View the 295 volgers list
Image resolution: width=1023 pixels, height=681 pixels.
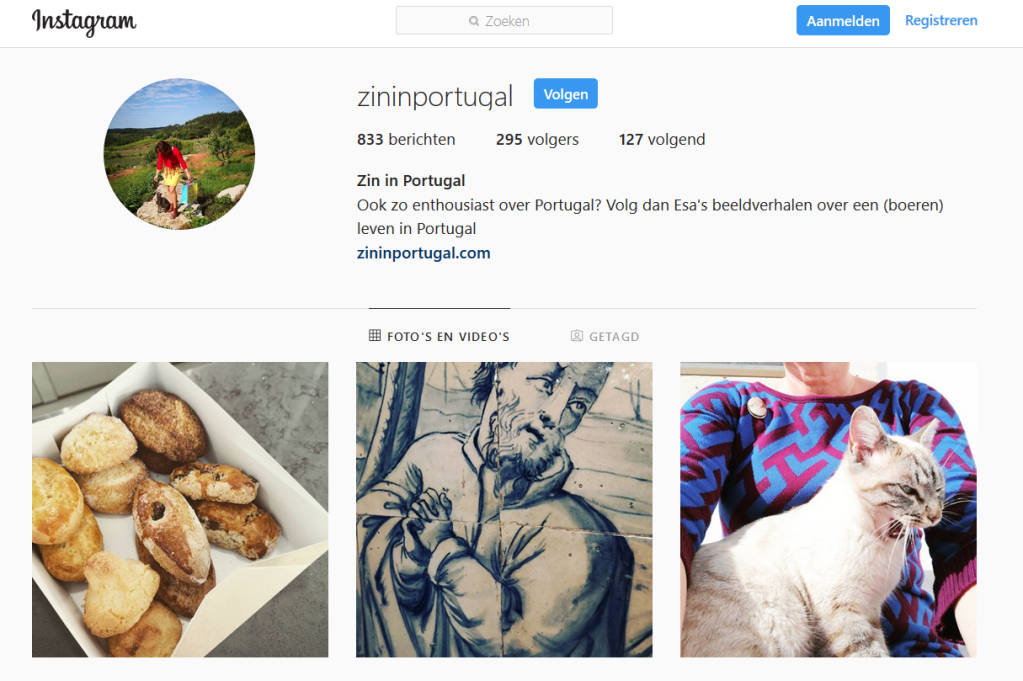(x=537, y=140)
